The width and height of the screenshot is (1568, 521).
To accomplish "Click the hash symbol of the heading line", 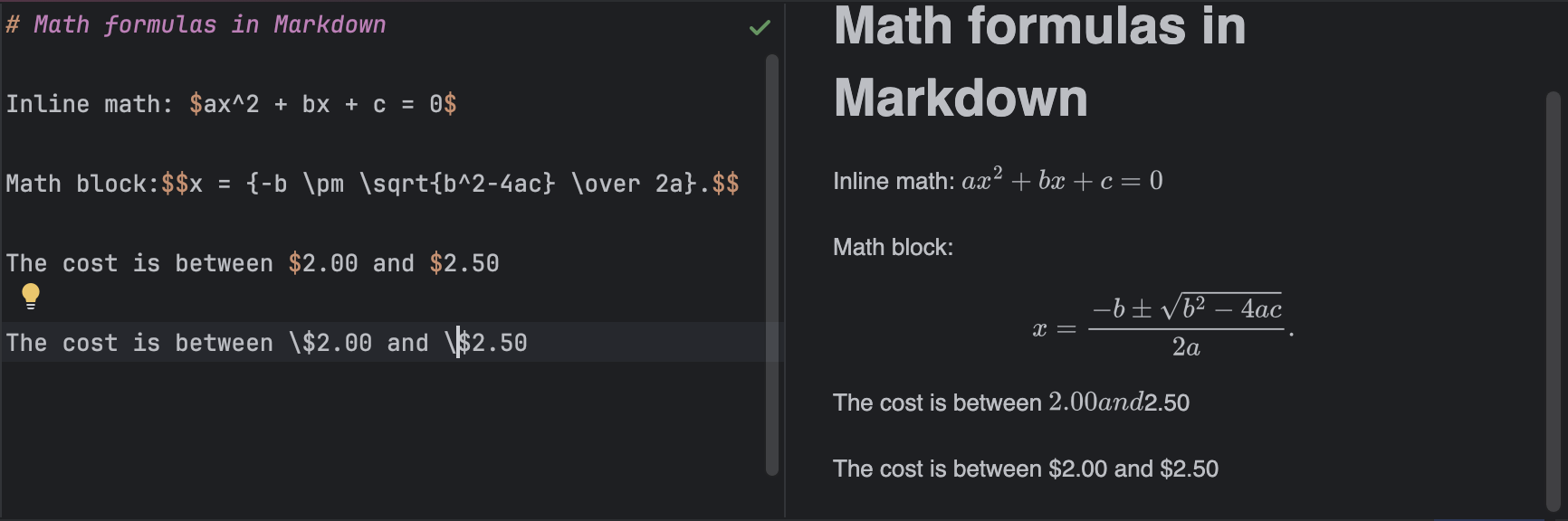I will click(x=14, y=24).
